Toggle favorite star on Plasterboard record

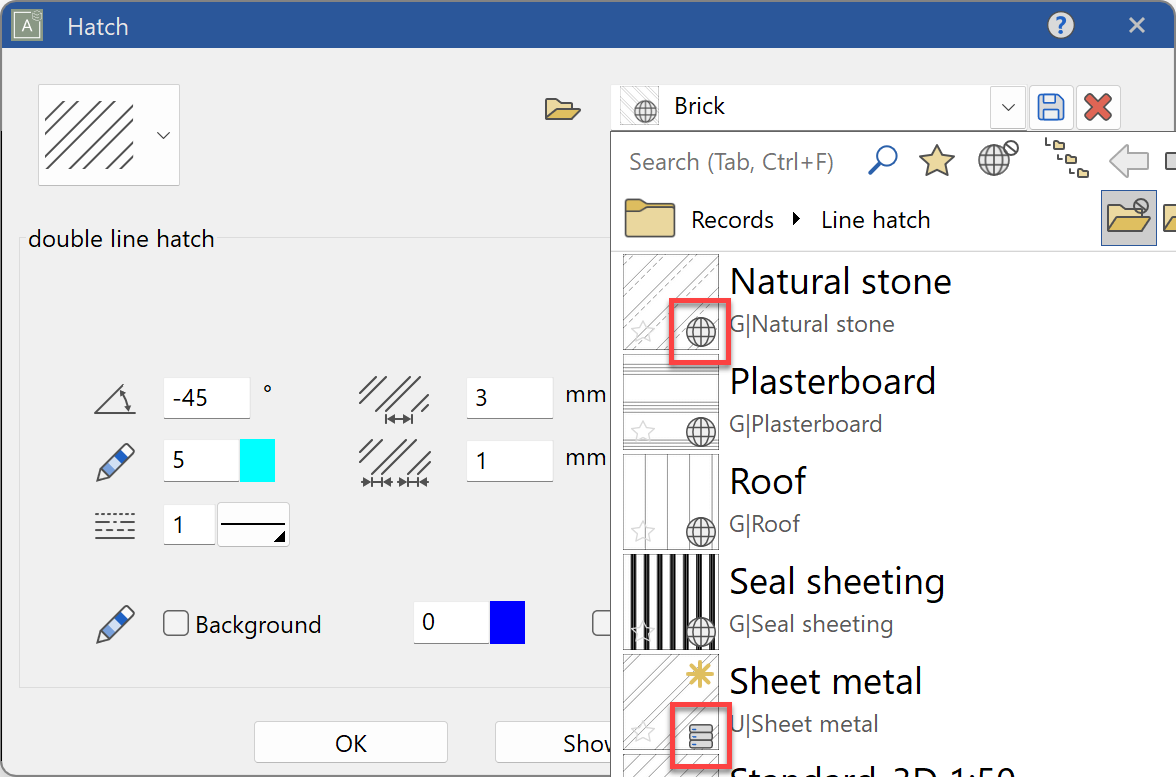click(643, 431)
